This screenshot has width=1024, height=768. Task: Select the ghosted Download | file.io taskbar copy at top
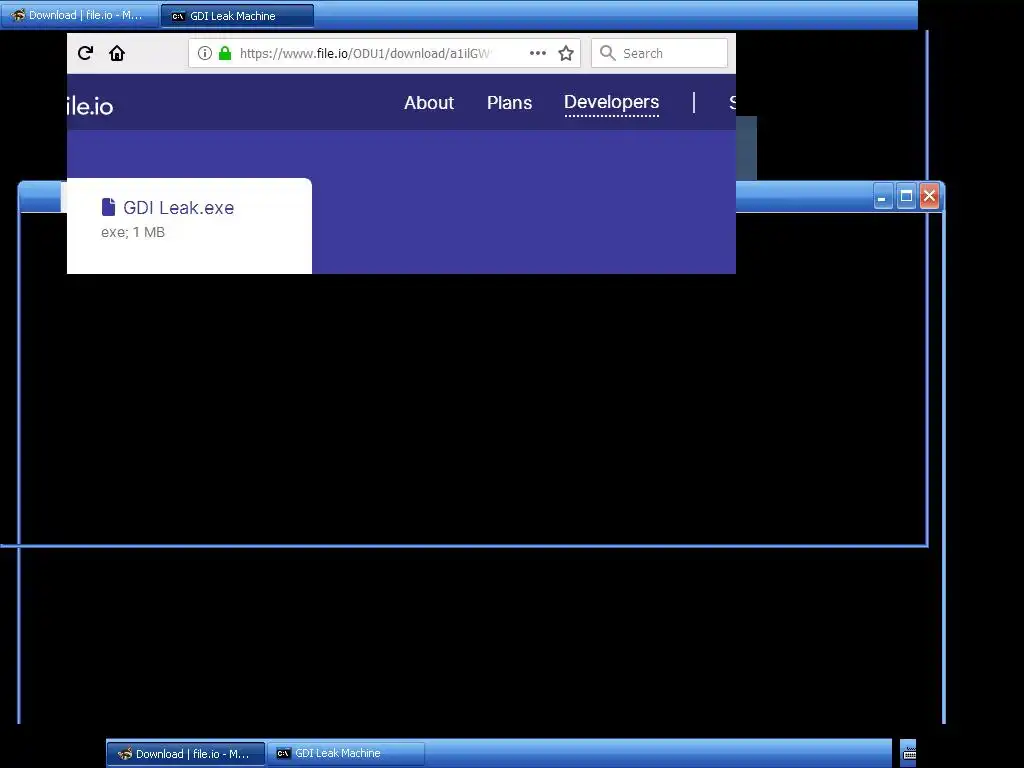pos(80,15)
